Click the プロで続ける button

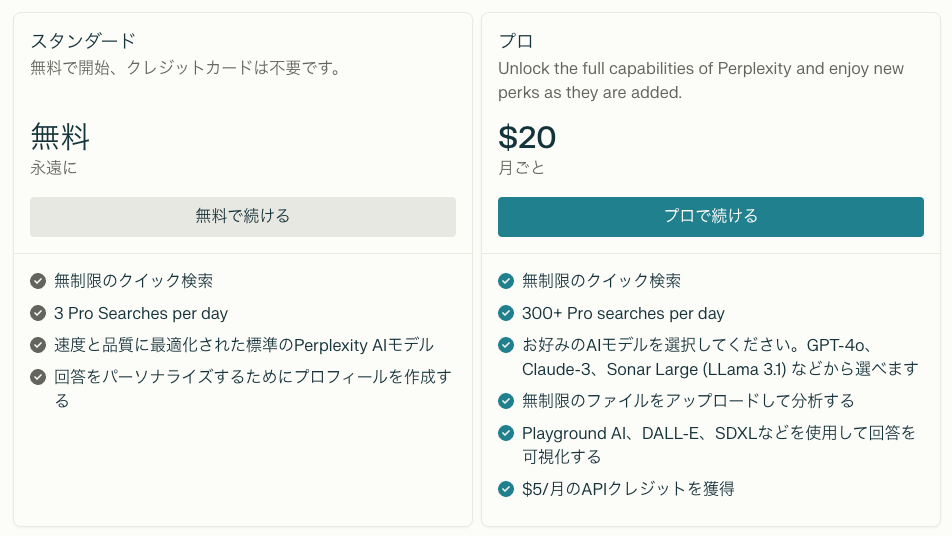[710, 216]
